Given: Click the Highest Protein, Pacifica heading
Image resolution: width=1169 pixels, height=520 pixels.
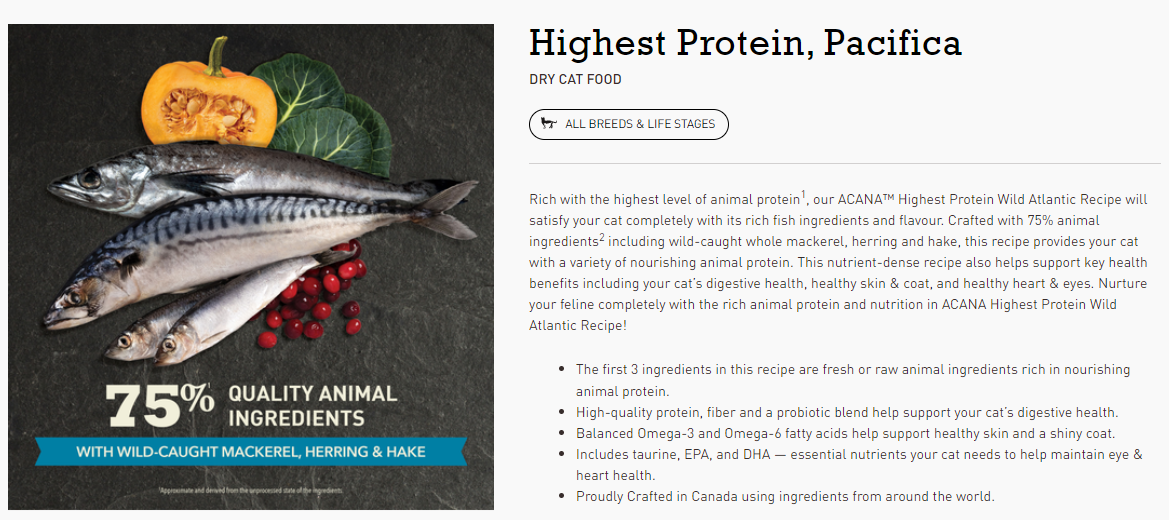Looking at the screenshot, I should pos(745,44).
